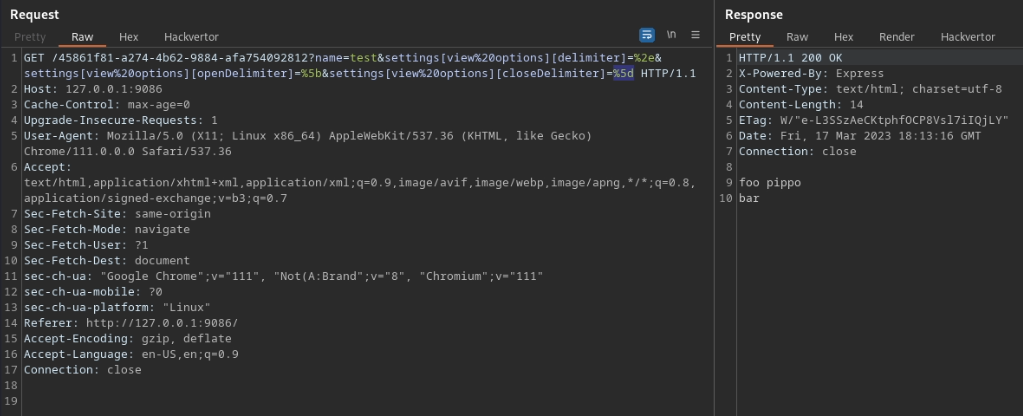1023x416 pixels.
Task: Click the %2e delimiter value in request
Action: coord(640,59)
